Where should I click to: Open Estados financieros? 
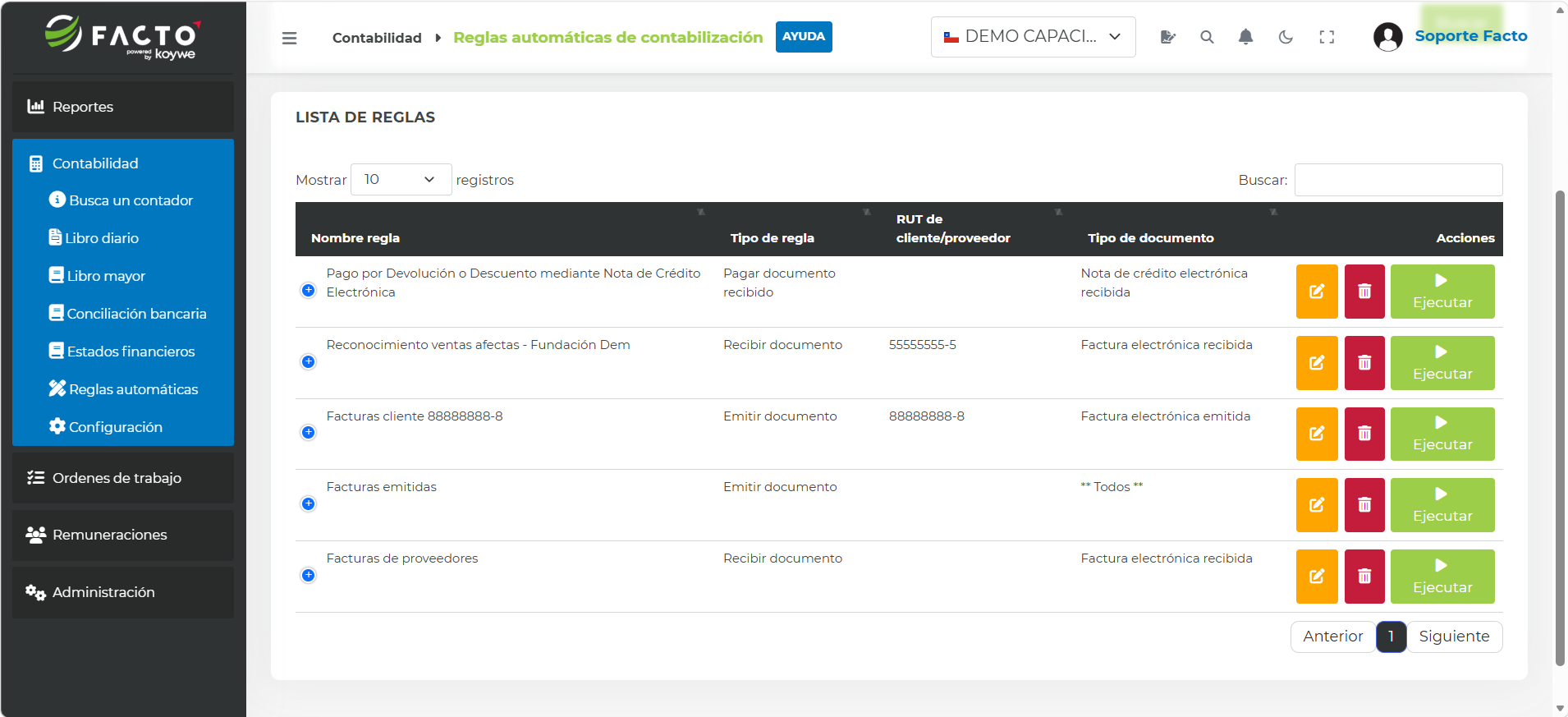coord(121,352)
